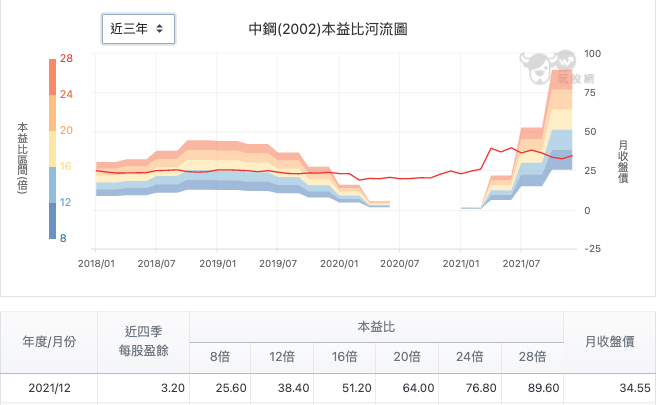Image resolution: width=656 pixels, height=405 pixels.
Task: Click the 年度/月份 column header
Action: [x=49, y=342]
